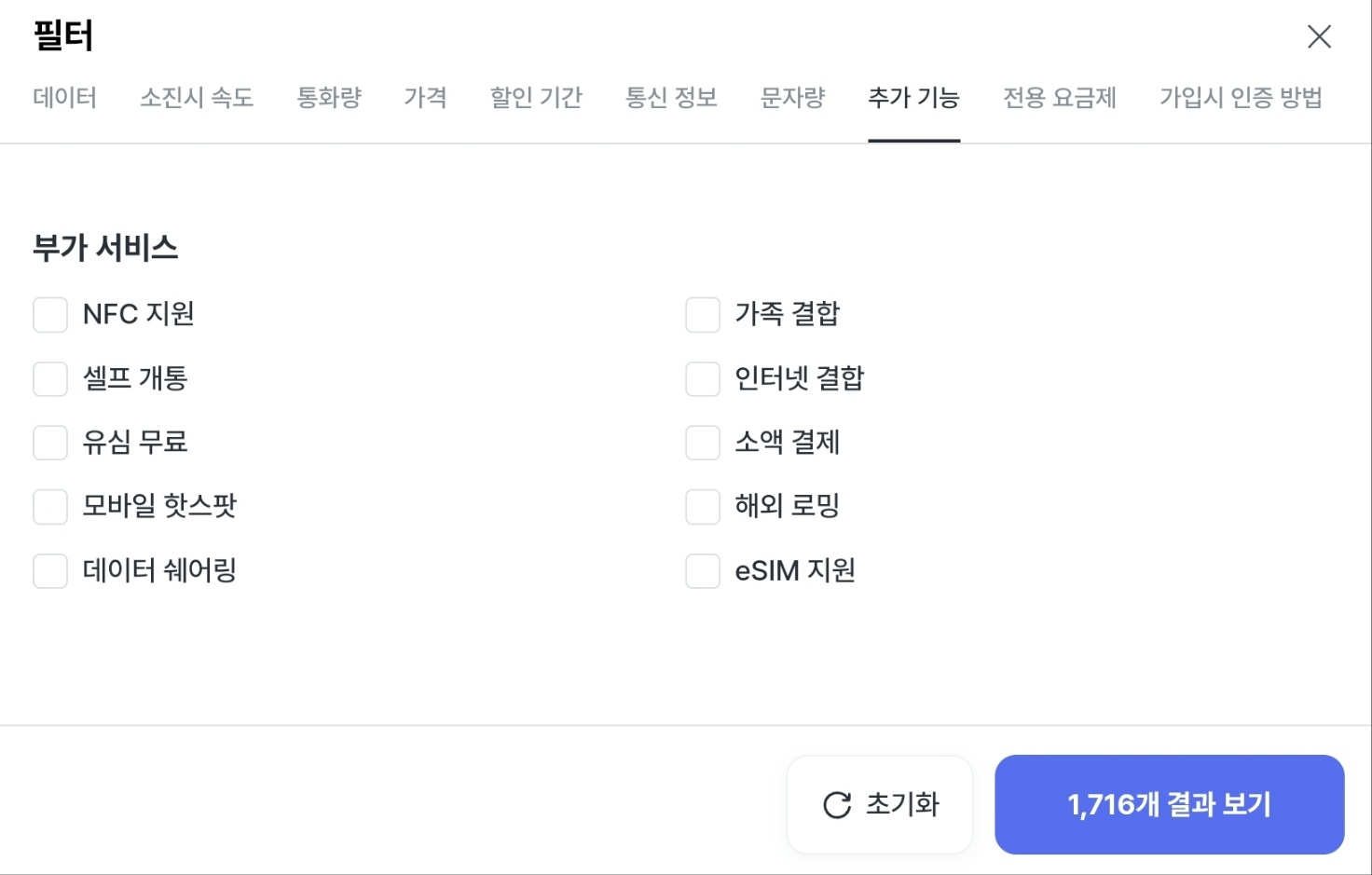Image resolution: width=1372 pixels, height=875 pixels.
Task: Click the 초기화 reset button
Action: pyautogui.click(x=879, y=804)
